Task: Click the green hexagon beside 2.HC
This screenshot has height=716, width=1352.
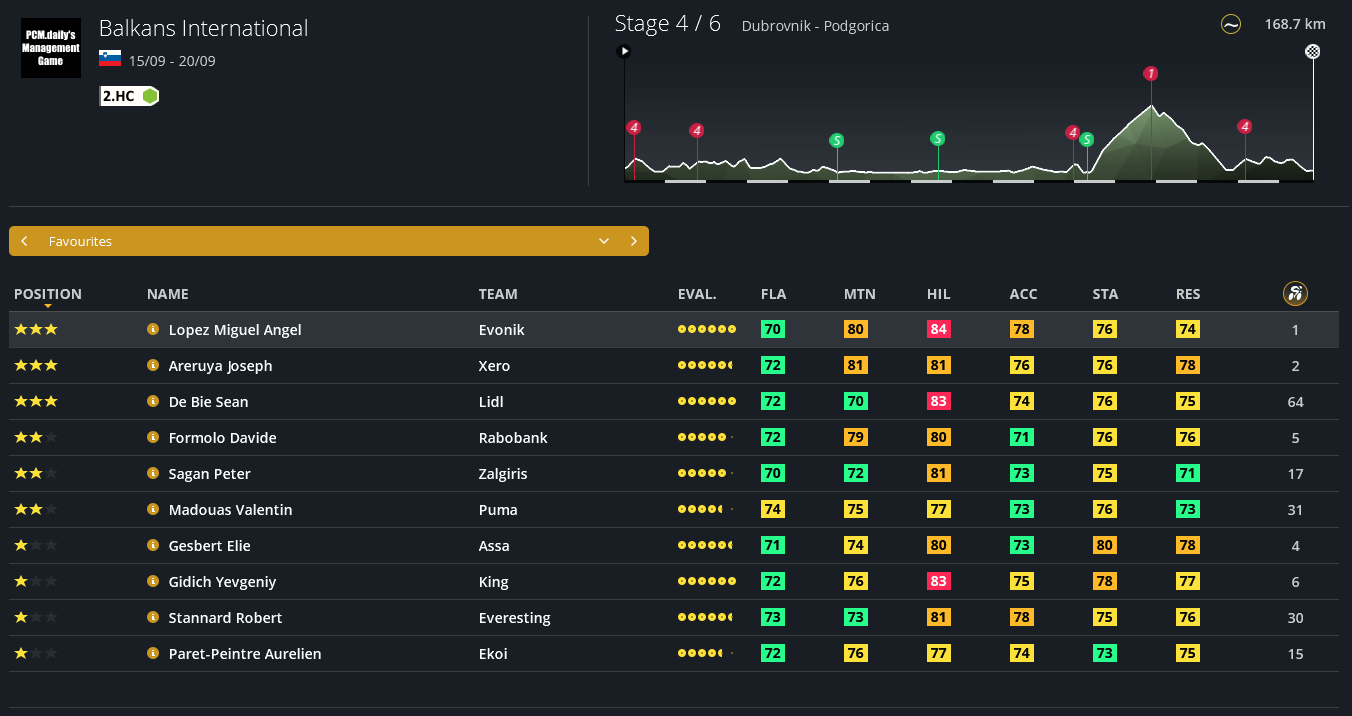Action: point(150,96)
